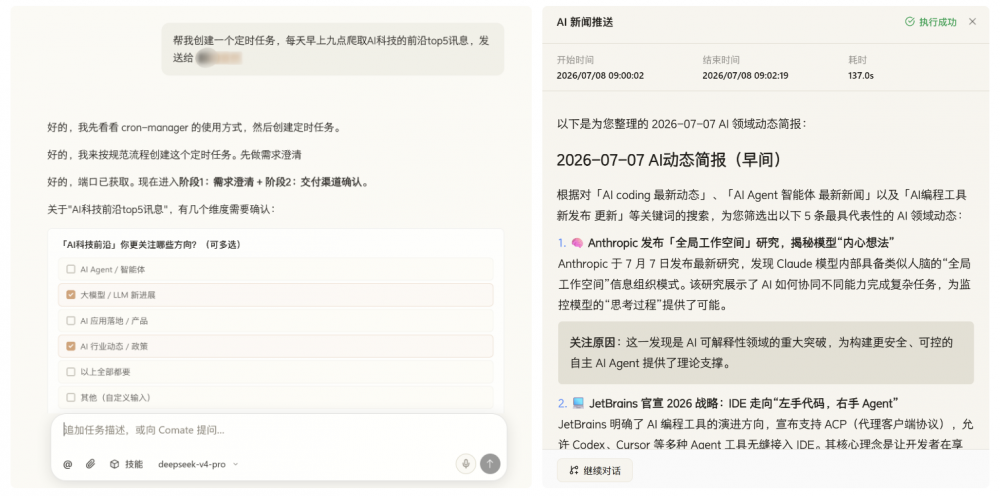Click the 继续对话 button

point(594,470)
